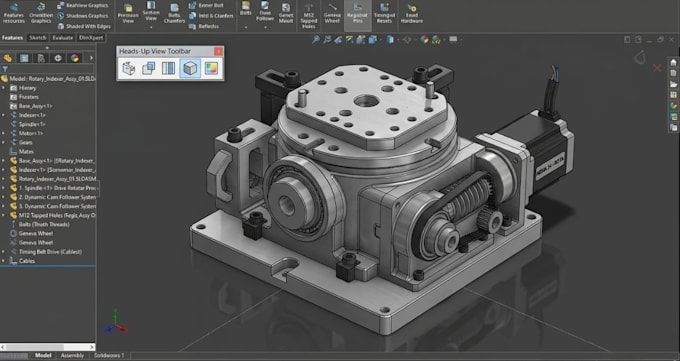
Task: Click View Orientation in Heads-Up toolbar
Action: point(129,69)
